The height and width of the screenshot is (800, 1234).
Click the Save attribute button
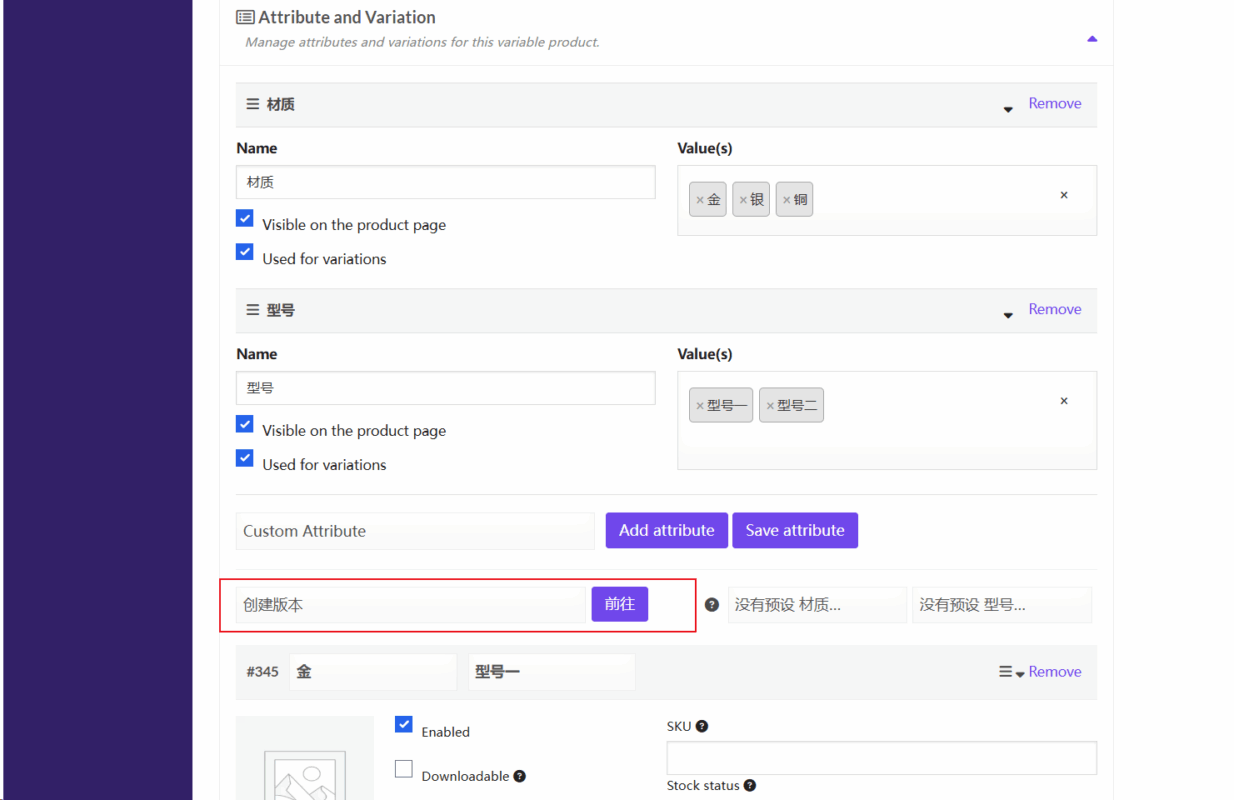[795, 531]
